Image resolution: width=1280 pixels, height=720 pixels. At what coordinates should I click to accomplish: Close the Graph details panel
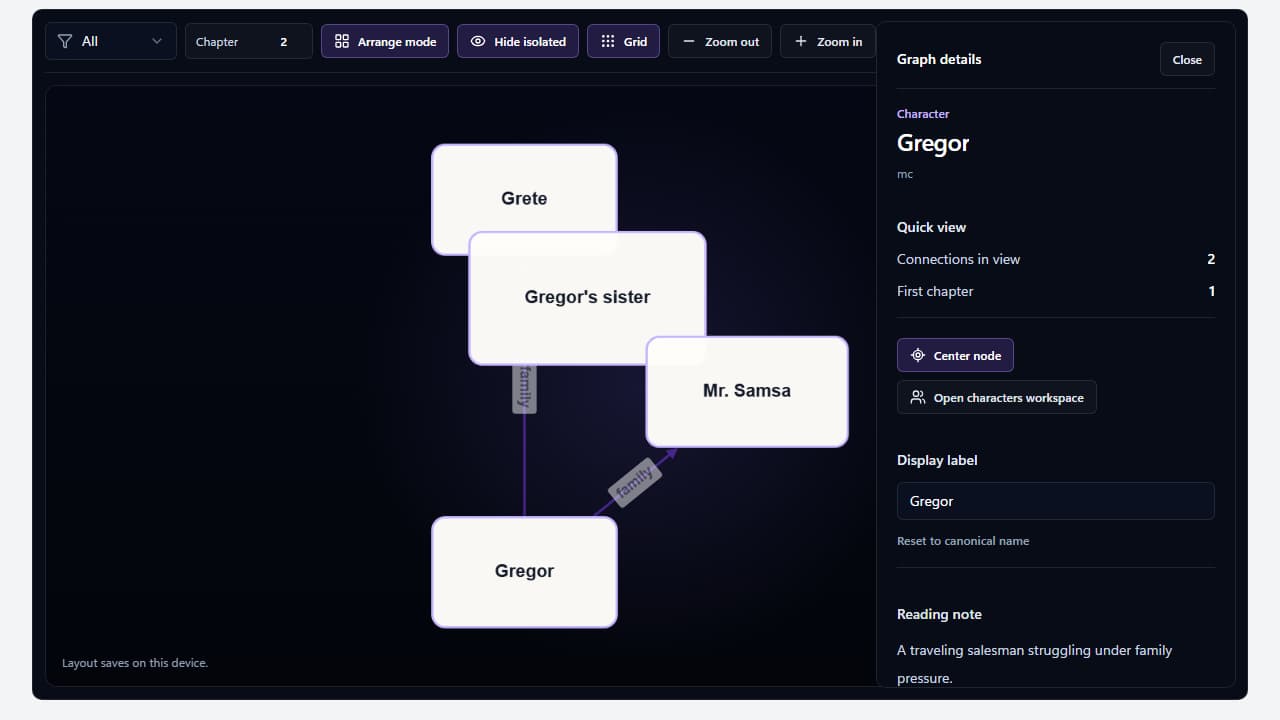[x=1187, y=59]
